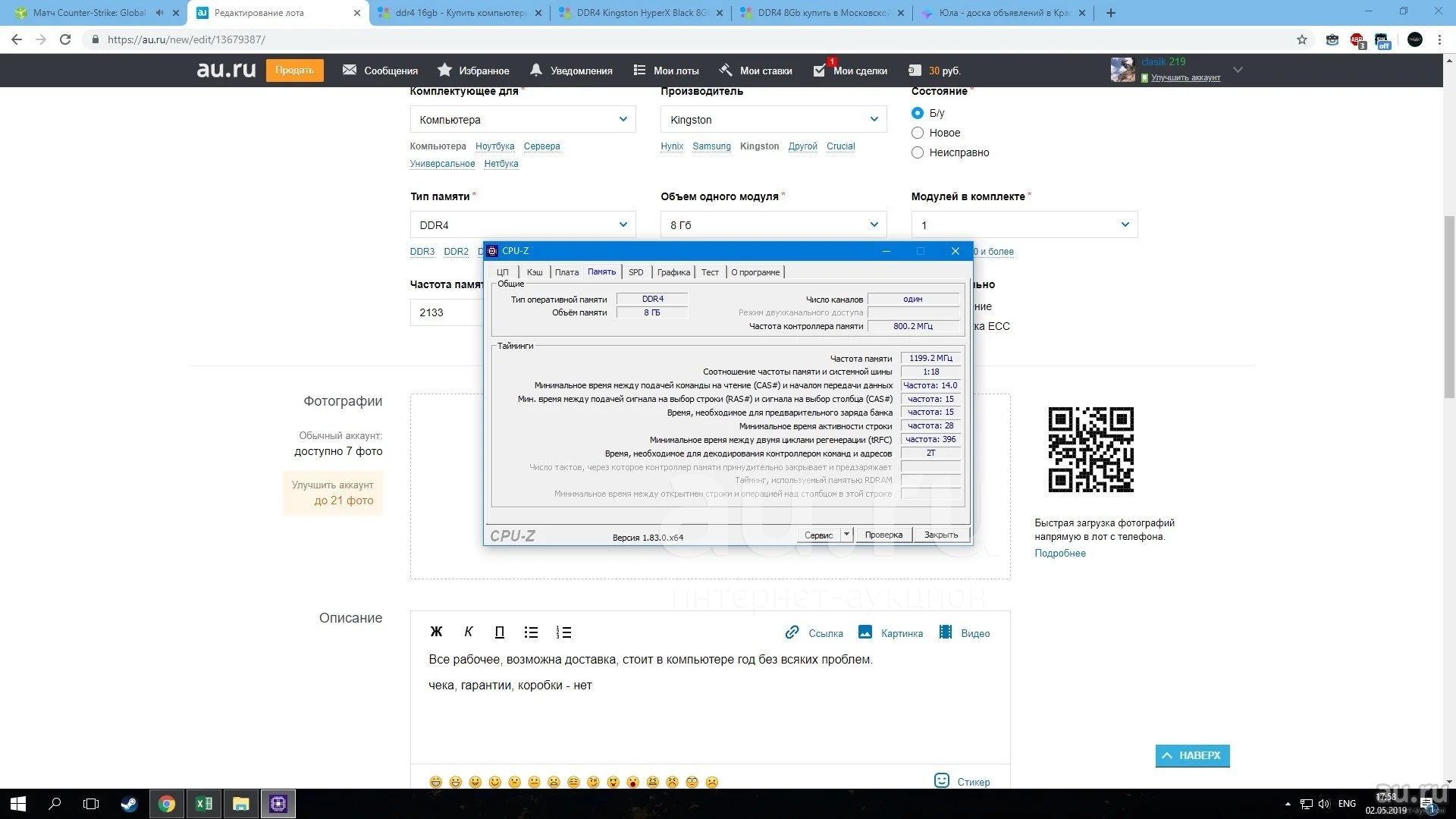Open the Модулей в комплекте dropdown
1456x819 pixels.
pyautogui.click(x=1025, y=224)
